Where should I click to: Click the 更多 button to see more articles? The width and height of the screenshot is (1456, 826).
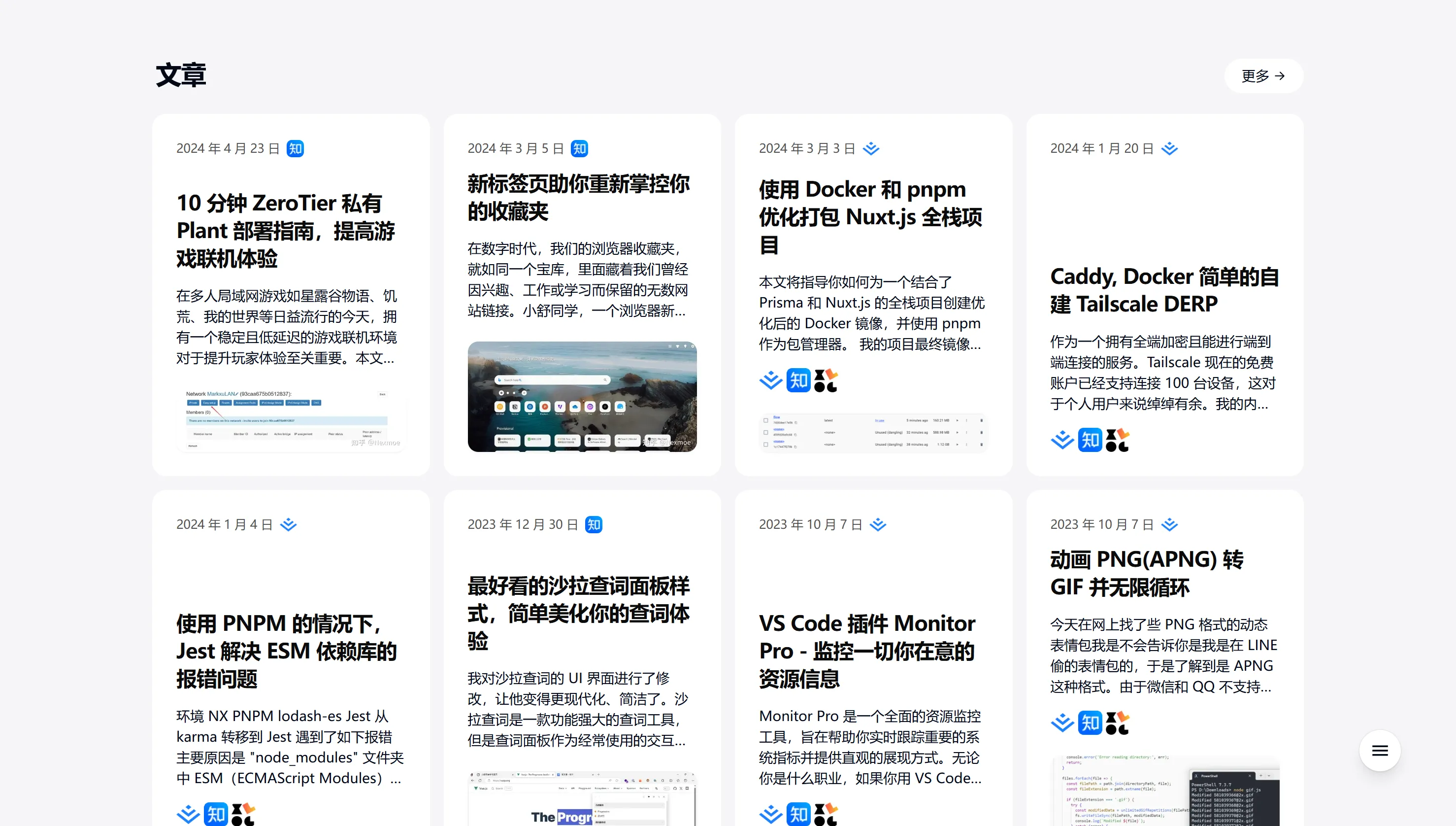point(1263,75)
